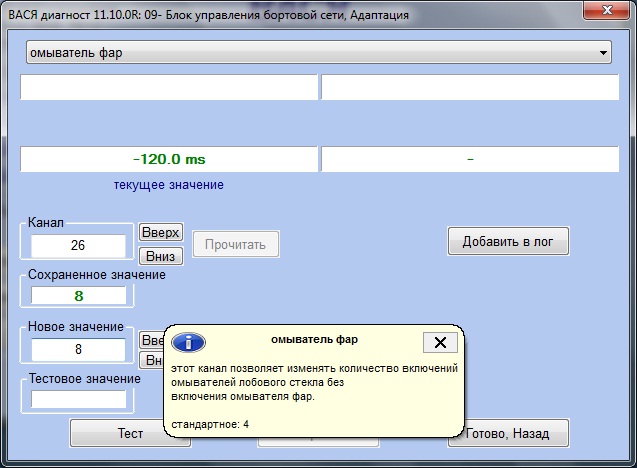Click the top-right empty white display field
This screenshot has width=637, height=468.
coord(470,87)
